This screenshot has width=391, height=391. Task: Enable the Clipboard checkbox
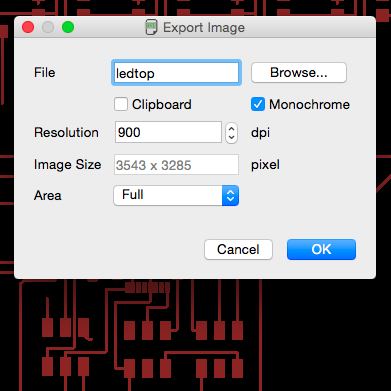pos(121,104)
